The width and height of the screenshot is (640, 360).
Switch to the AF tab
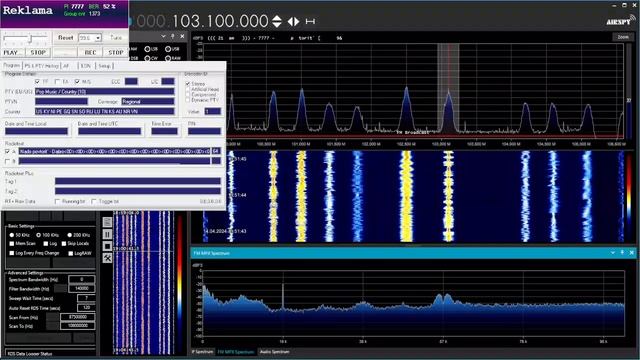[x=66, y=66]
